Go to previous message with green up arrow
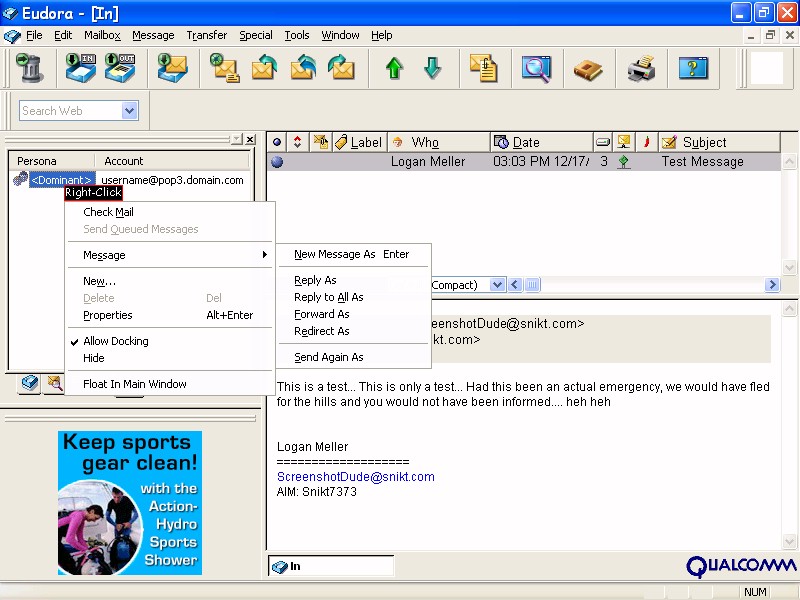 click(x=394, y=68)
